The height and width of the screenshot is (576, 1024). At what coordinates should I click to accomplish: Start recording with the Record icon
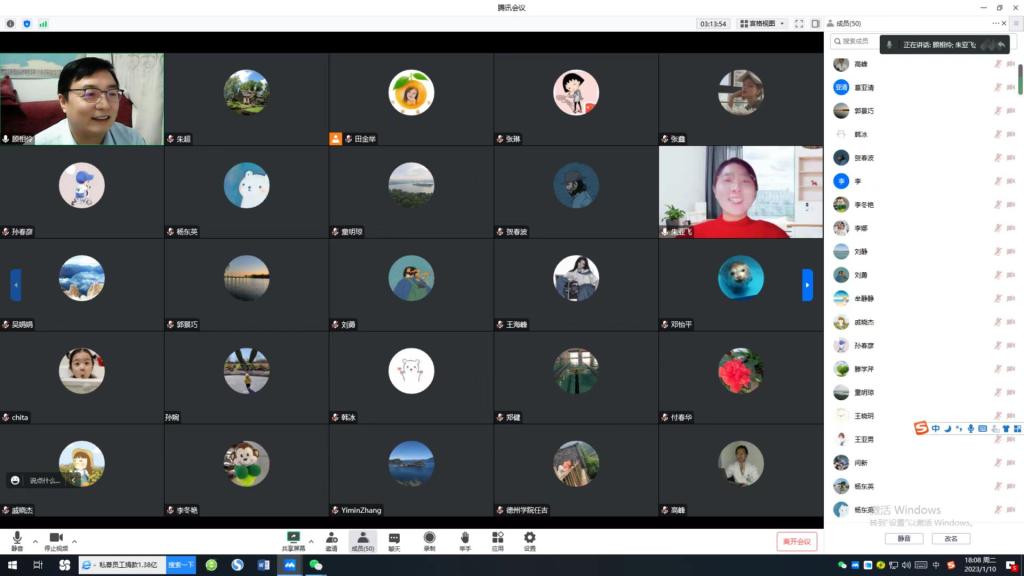[429, 539]
